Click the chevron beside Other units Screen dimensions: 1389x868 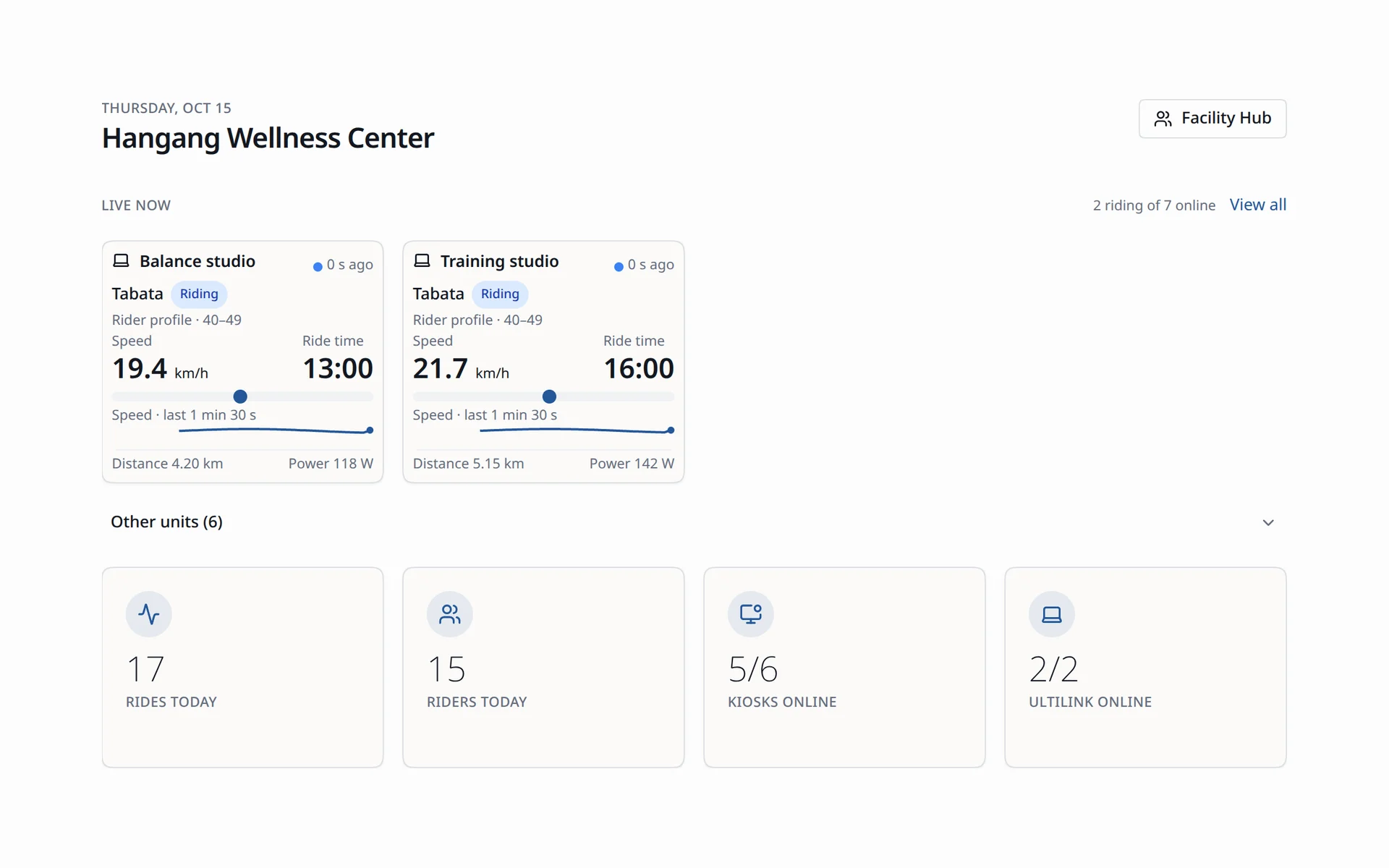pos(1268,522)
